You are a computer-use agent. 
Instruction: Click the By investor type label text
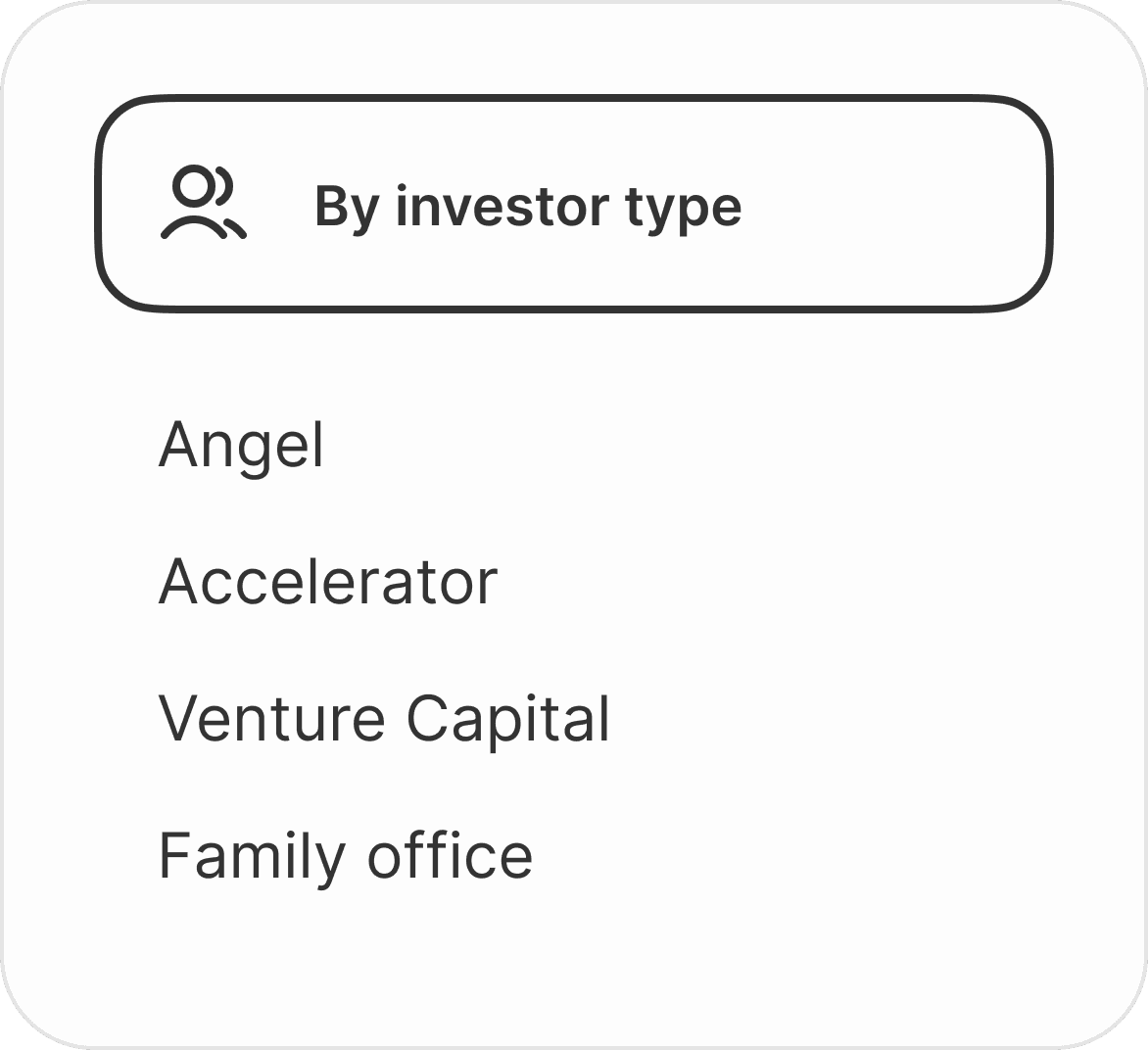[x=528, y=207]
